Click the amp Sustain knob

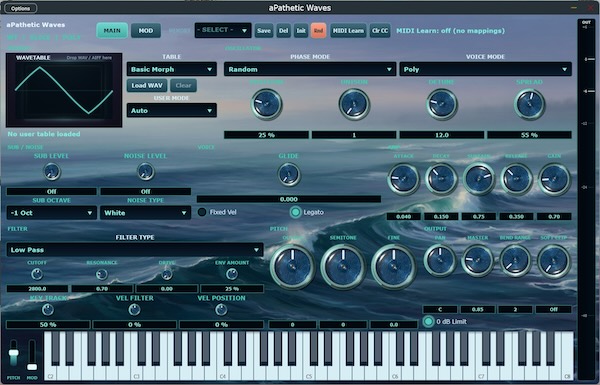pyautogui.click(x=479, y=179)
